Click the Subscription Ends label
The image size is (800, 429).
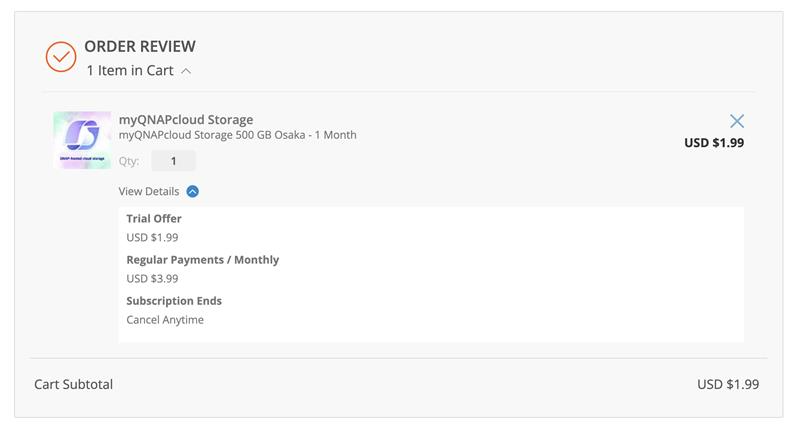174,301
